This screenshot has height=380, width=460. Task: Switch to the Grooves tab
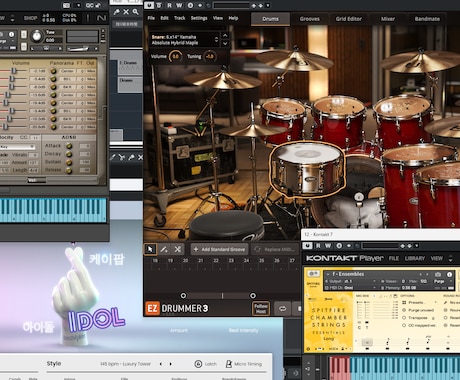309,19
